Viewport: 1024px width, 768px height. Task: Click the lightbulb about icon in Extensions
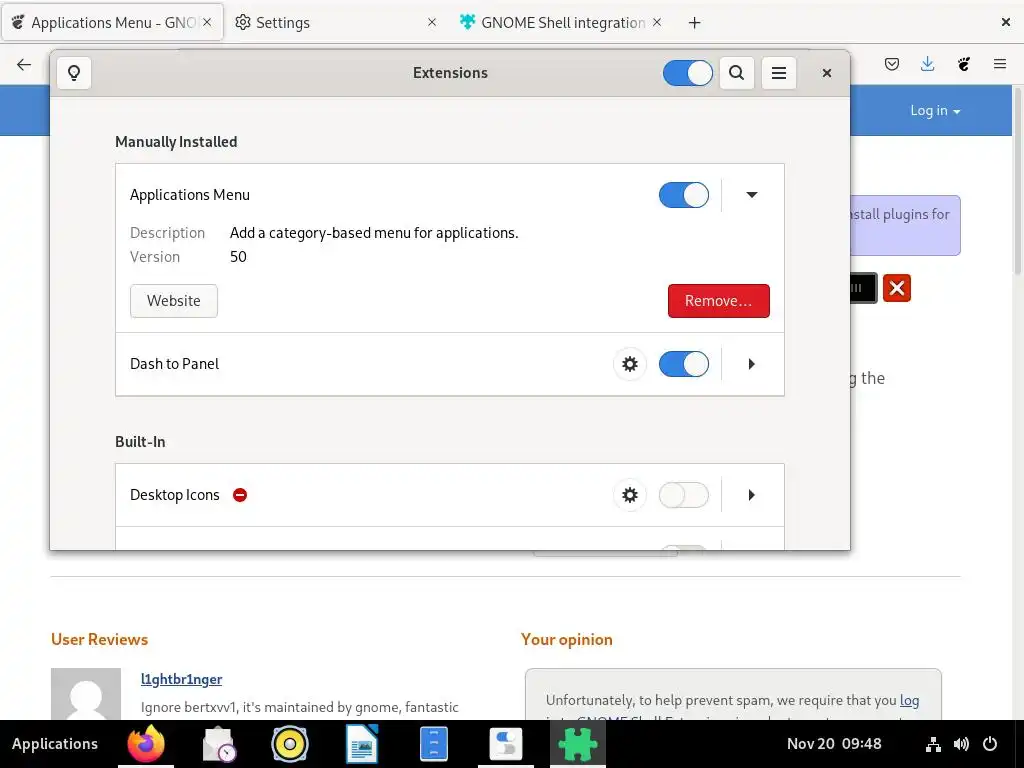coord(74,72)
